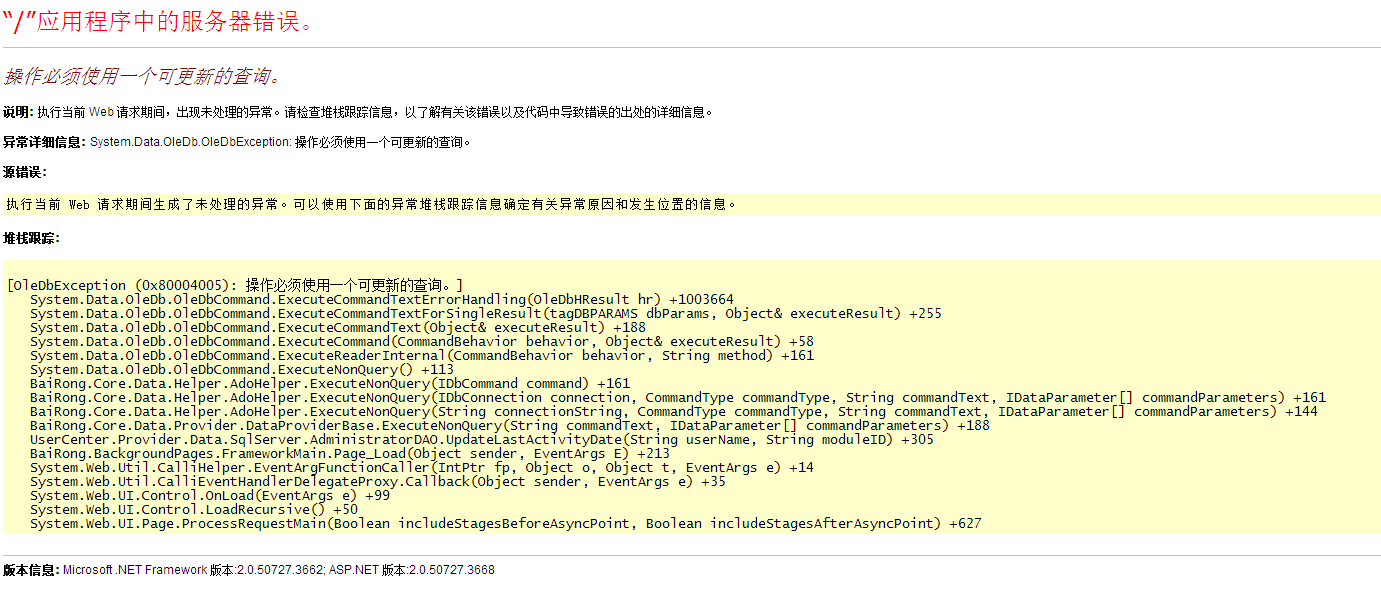
Task: Click AdoHelper.ExecuteNonQuery(String connectionString line +144
Action: tap(674, 411)
